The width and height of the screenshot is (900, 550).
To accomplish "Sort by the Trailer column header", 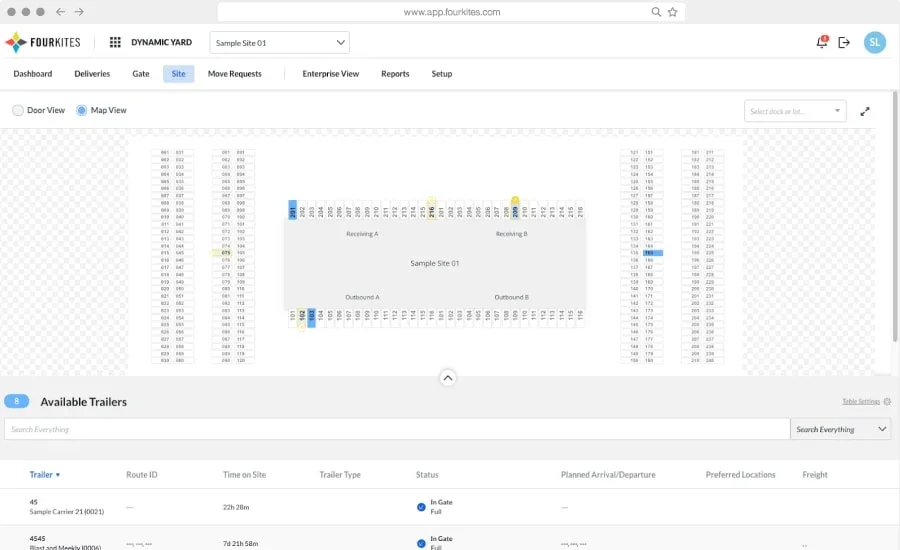I will [45, 475].
